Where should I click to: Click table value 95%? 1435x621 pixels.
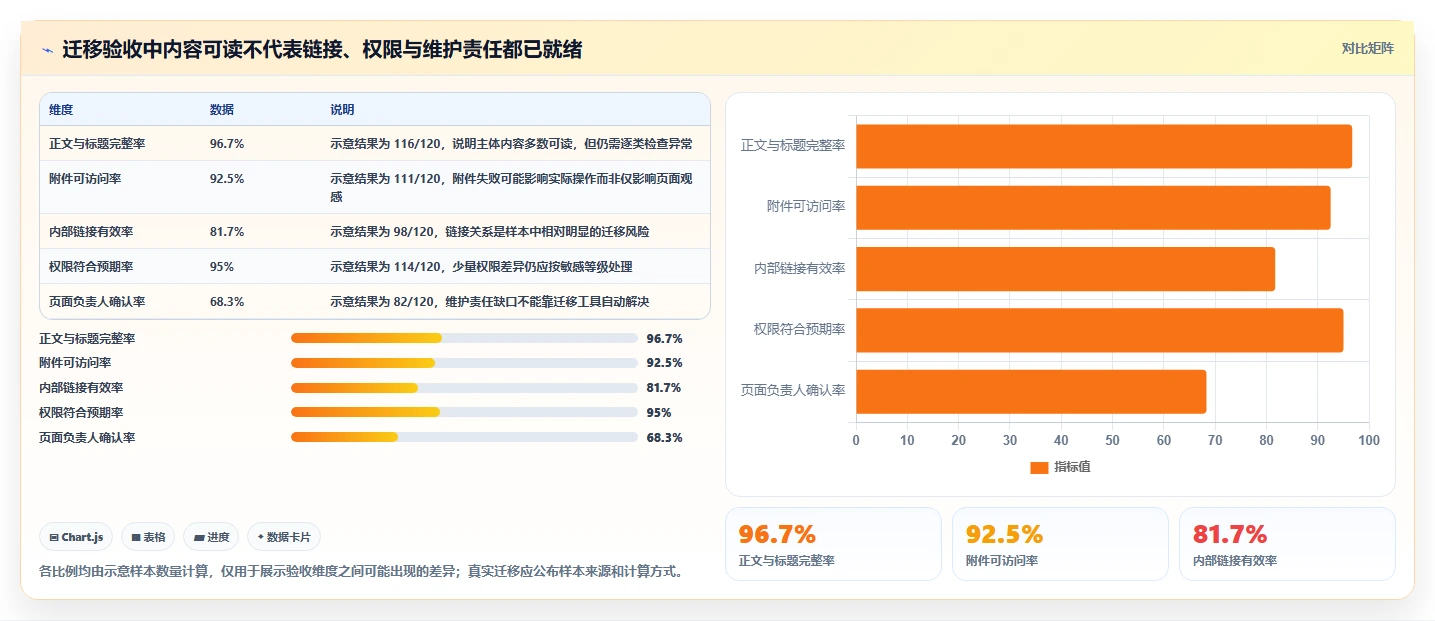[x=222, y=267]
